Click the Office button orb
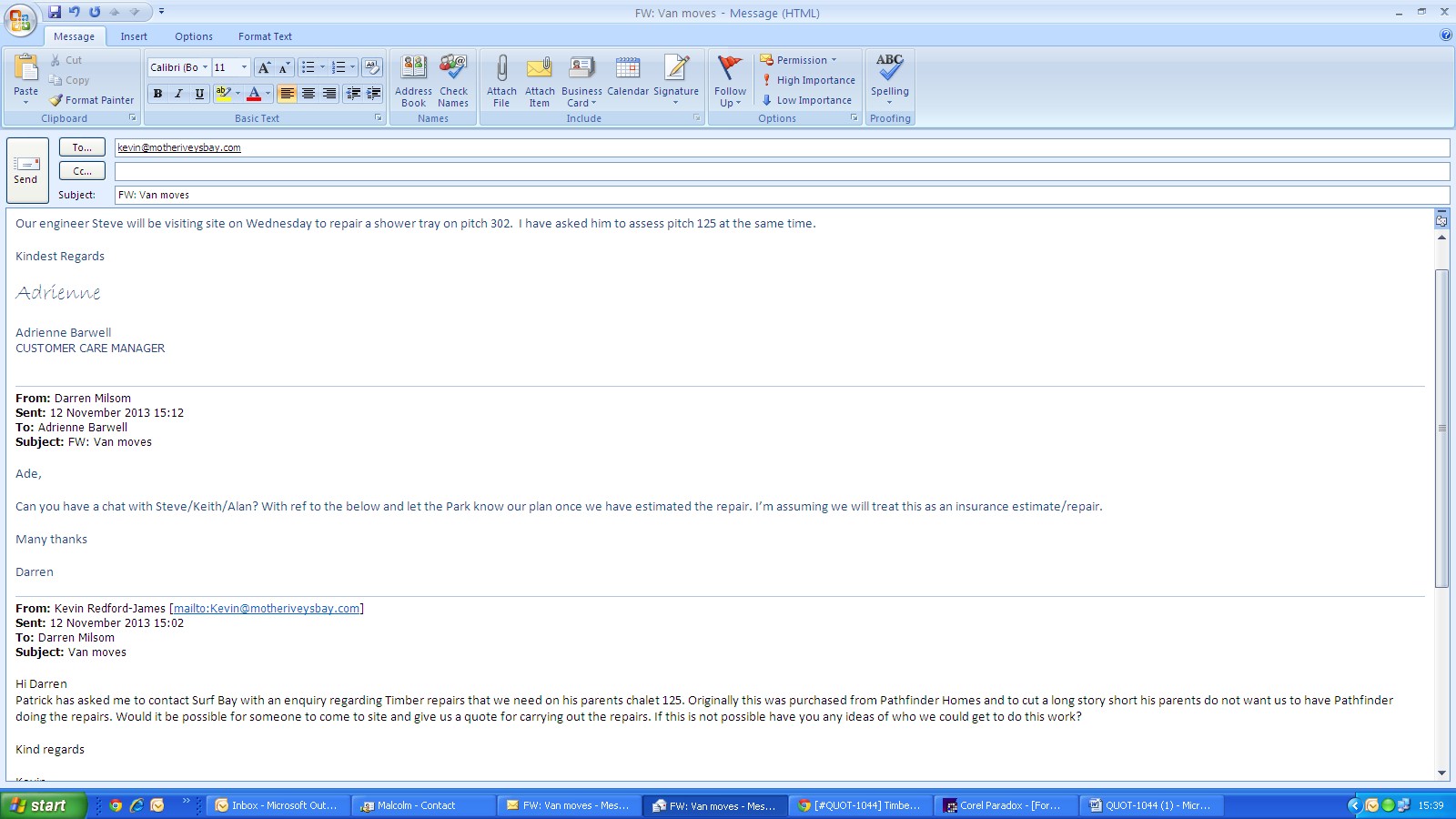This screenshot has width=1456, height=819. coord(20,20)
